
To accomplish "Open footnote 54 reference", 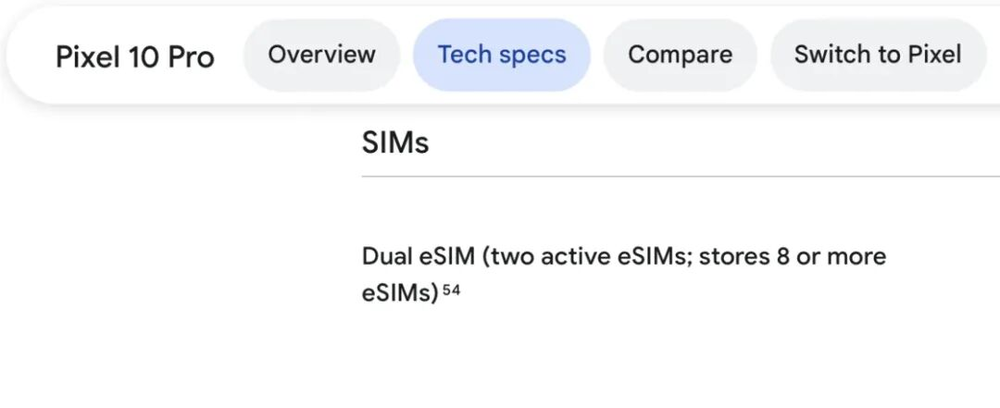I will 451,291.
